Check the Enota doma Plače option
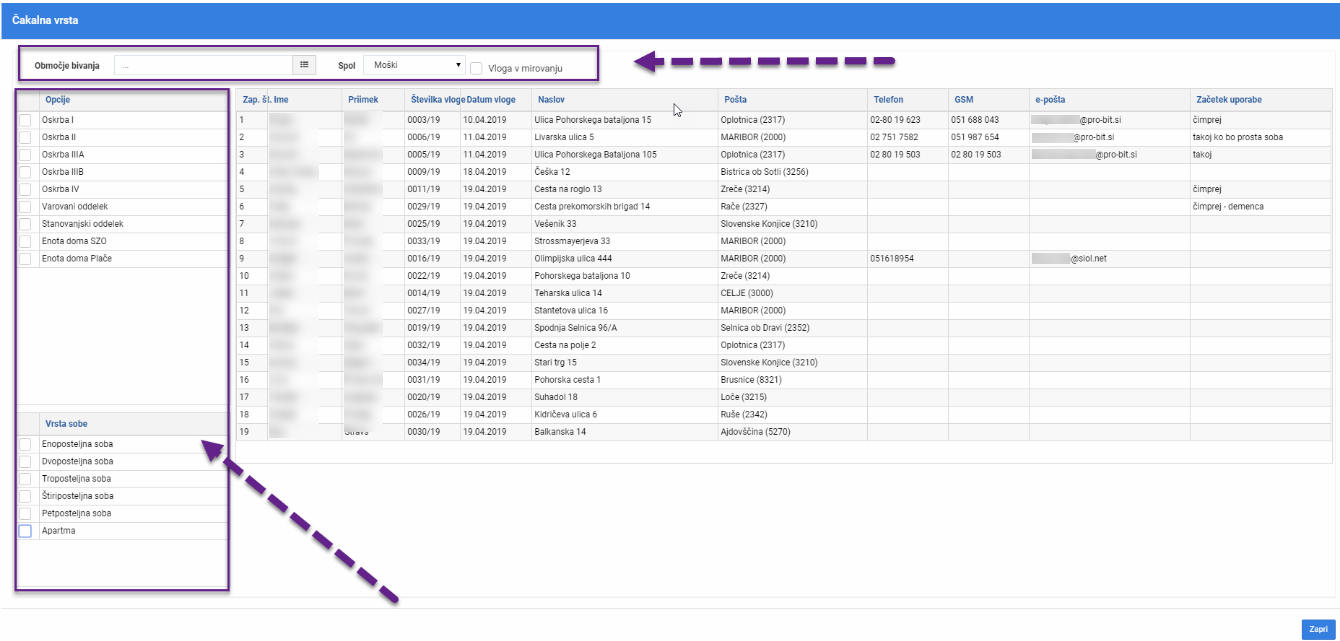The height and width of the screenshot is (641, 1340). click(x=25, y=258)
